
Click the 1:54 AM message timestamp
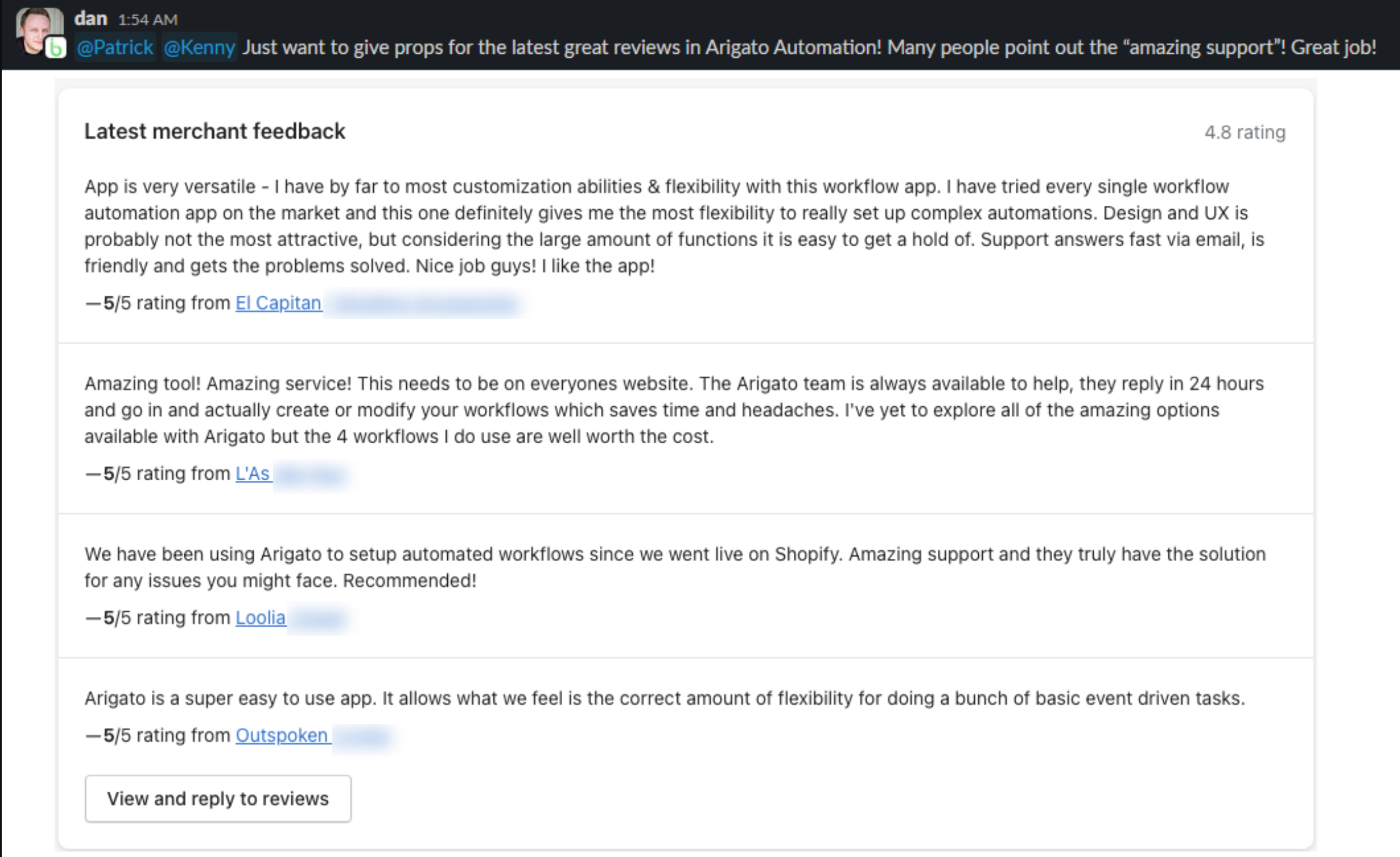(147, 20)
